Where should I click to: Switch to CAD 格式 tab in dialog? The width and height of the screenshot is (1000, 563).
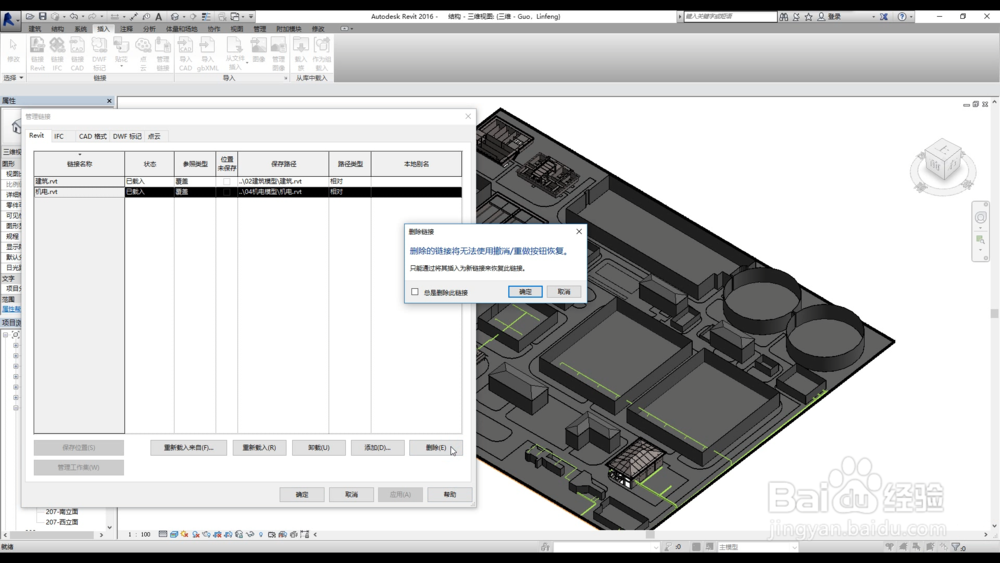tap(92, 136)
